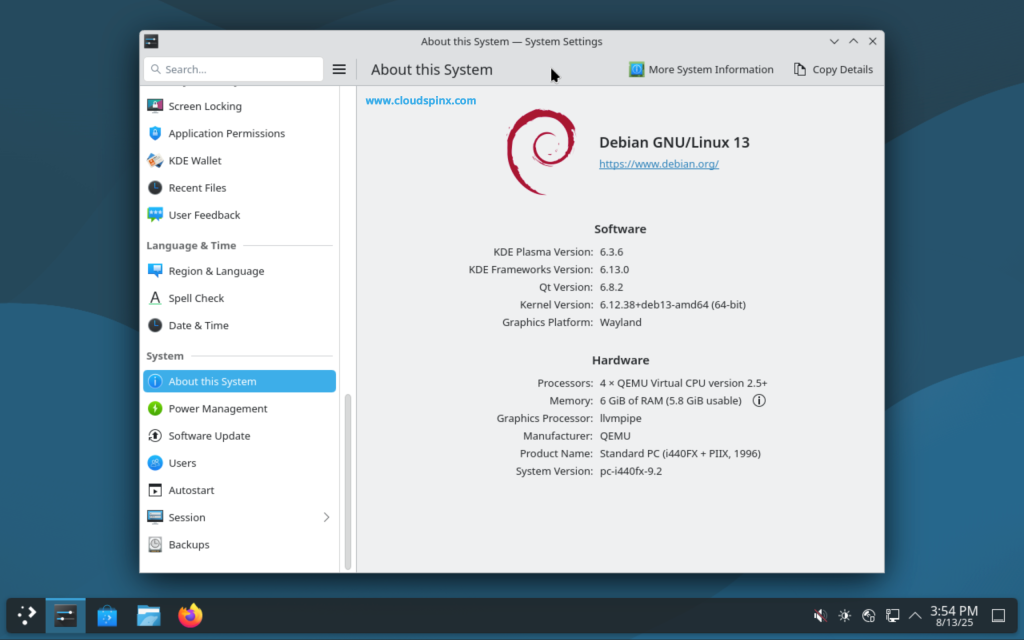Image resolution: width=1024 pixels, height=640 pixels.
Task: Click the Copy Details button
Action: [x=833, y=69]
